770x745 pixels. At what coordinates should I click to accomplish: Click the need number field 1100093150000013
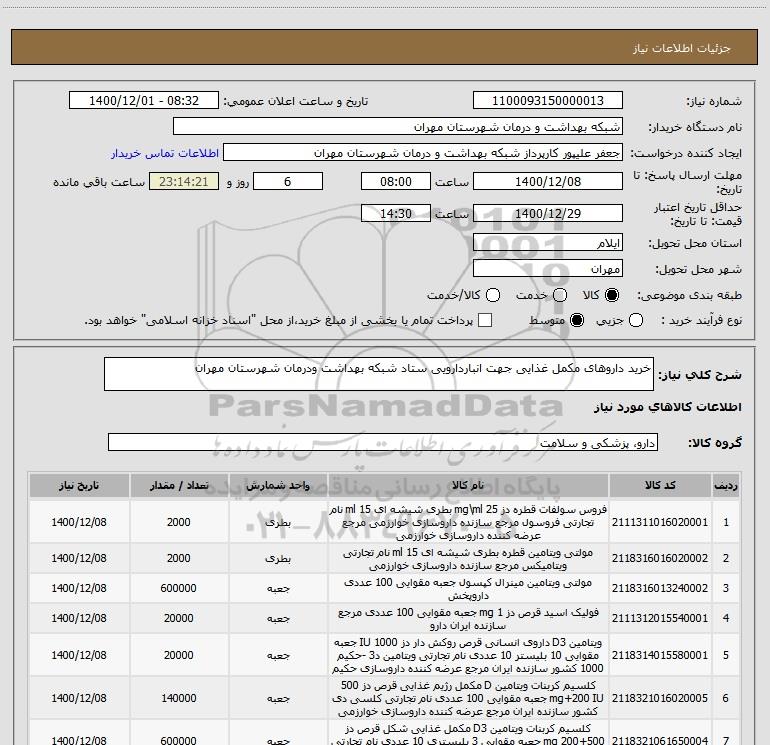548,101
